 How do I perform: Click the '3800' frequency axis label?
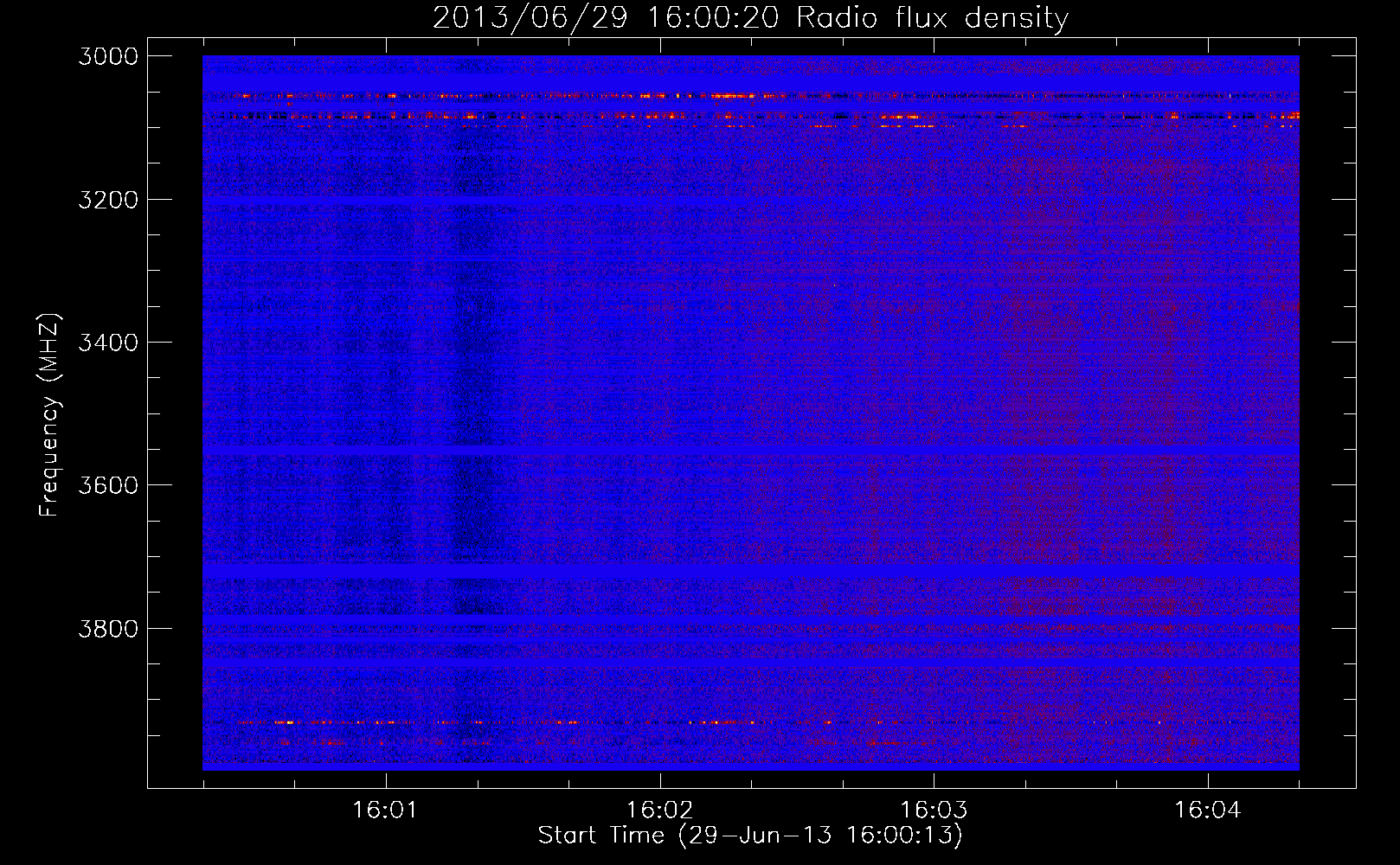click(x=108, y=628)
